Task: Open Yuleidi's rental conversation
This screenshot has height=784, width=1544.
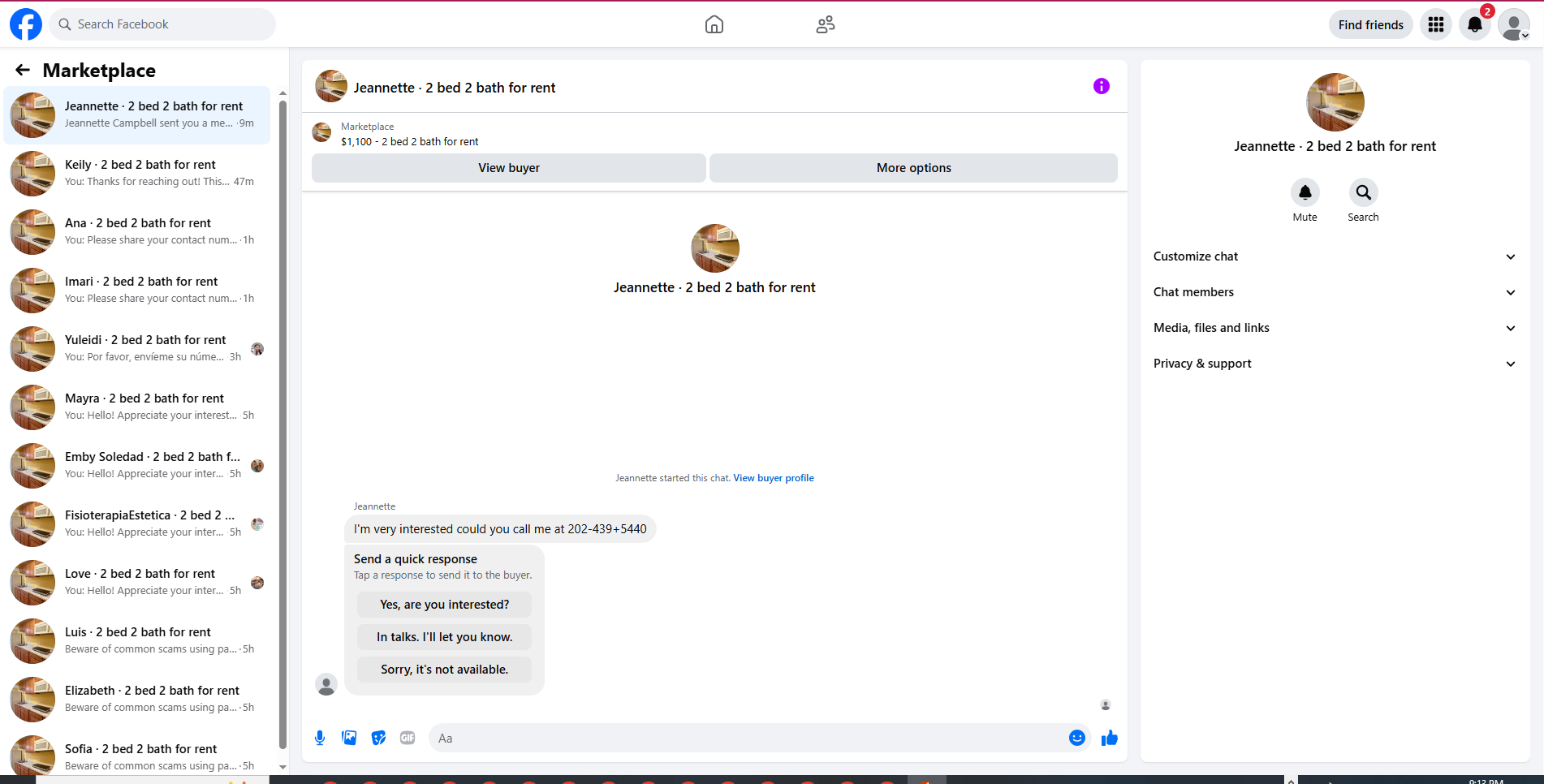Action: 137,349
